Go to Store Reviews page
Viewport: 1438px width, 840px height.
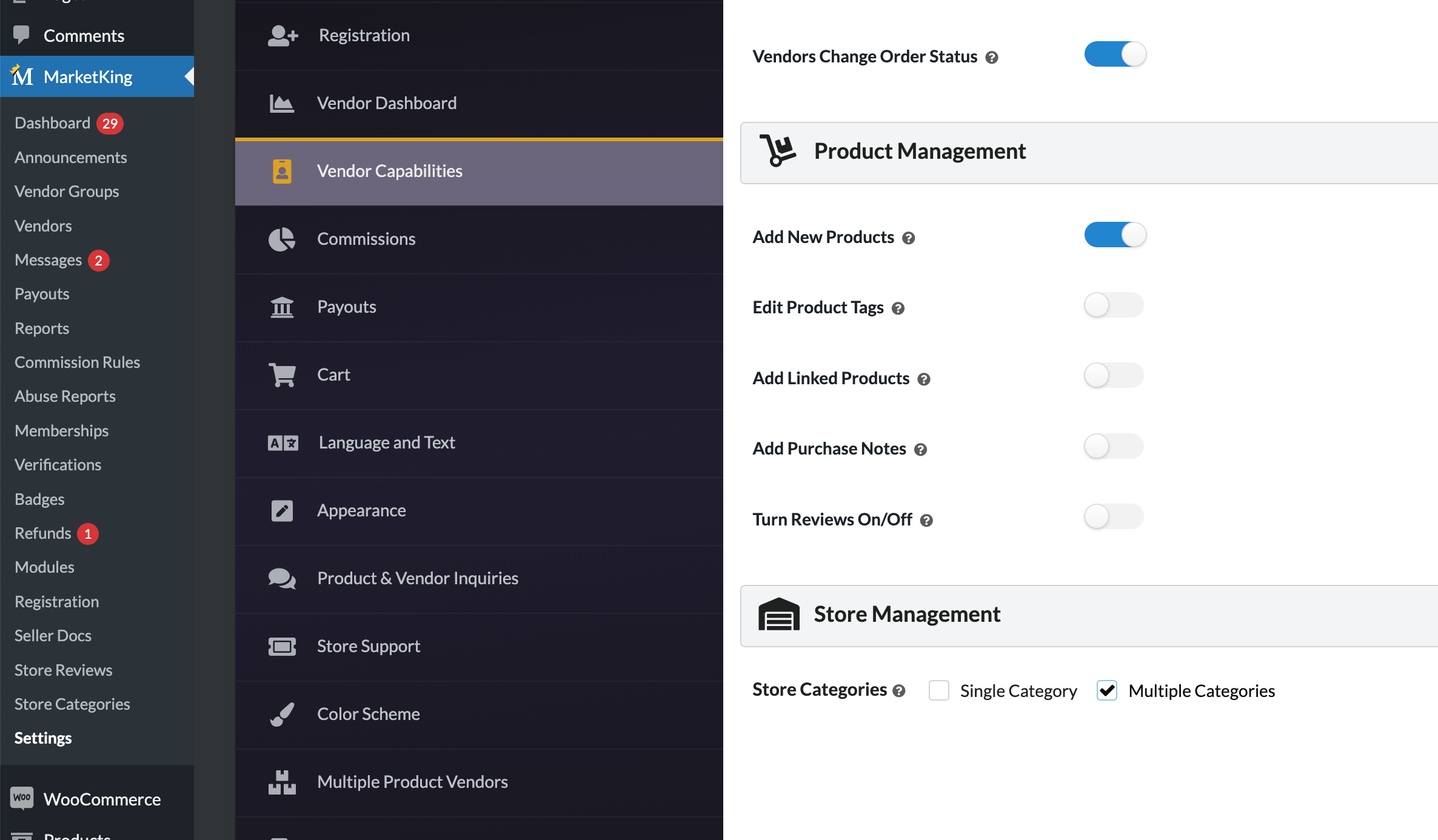tap(64, 670)
